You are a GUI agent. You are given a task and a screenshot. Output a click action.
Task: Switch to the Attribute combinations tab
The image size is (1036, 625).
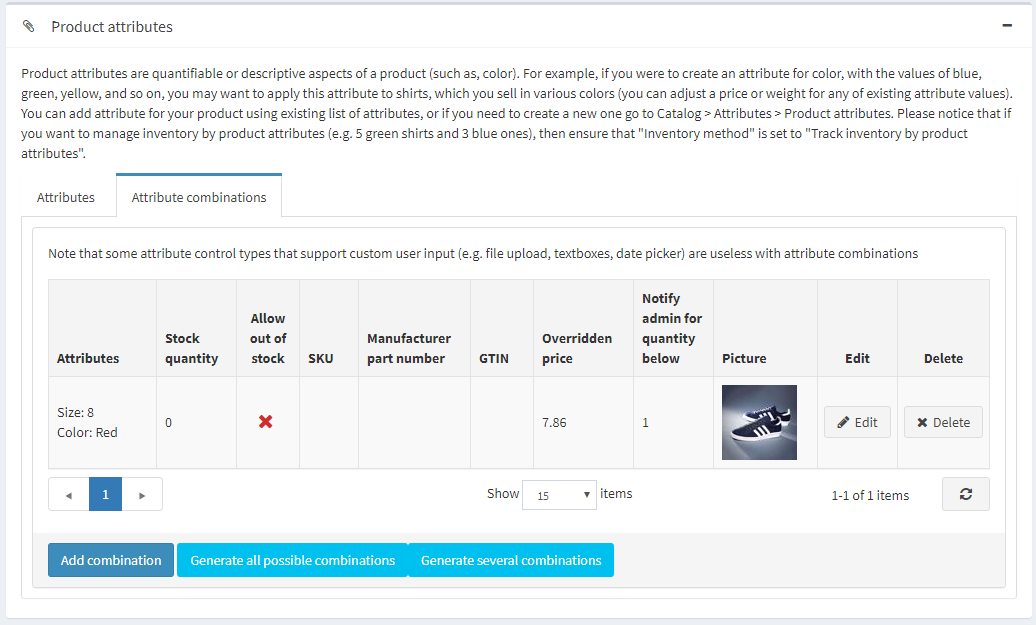[x=198, y=196]
